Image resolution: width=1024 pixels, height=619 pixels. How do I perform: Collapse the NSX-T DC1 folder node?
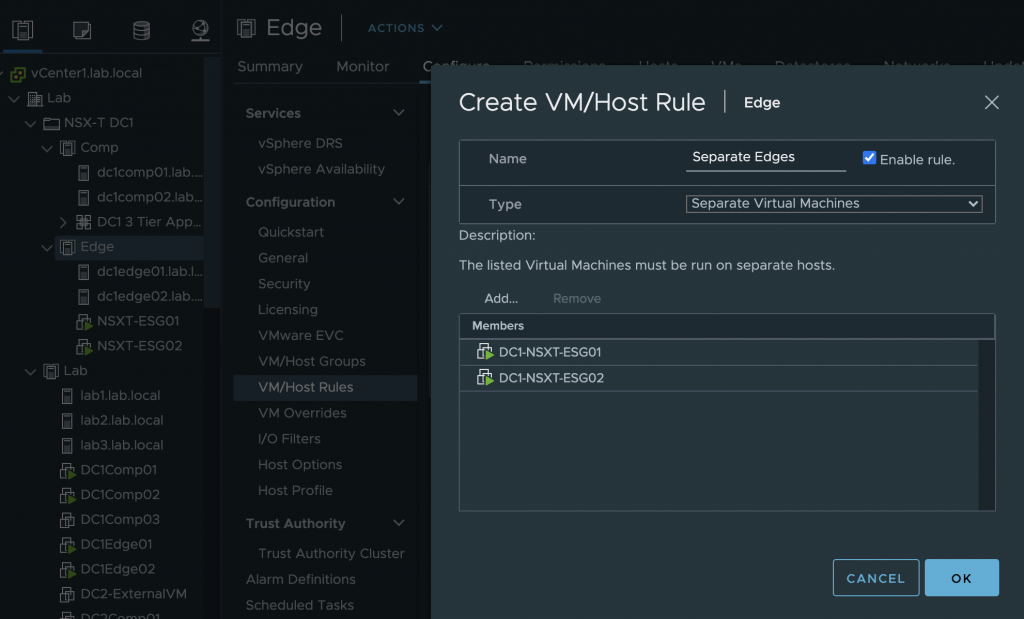tap(30, 124)
